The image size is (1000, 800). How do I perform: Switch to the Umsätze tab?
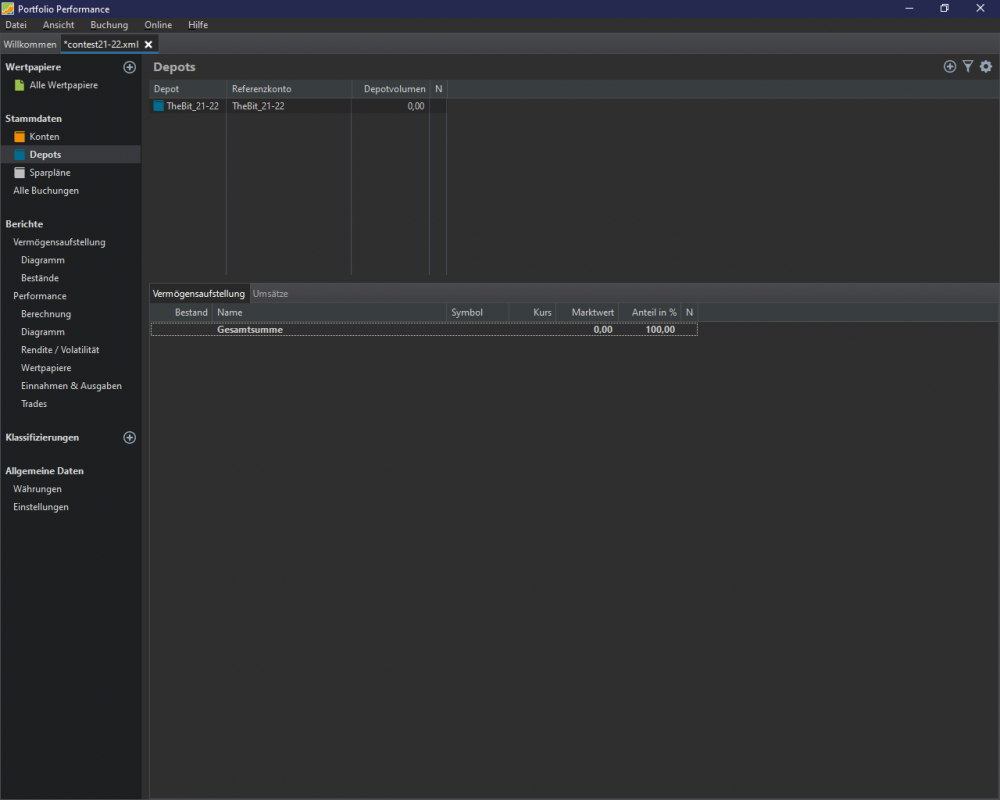(270, 294)
